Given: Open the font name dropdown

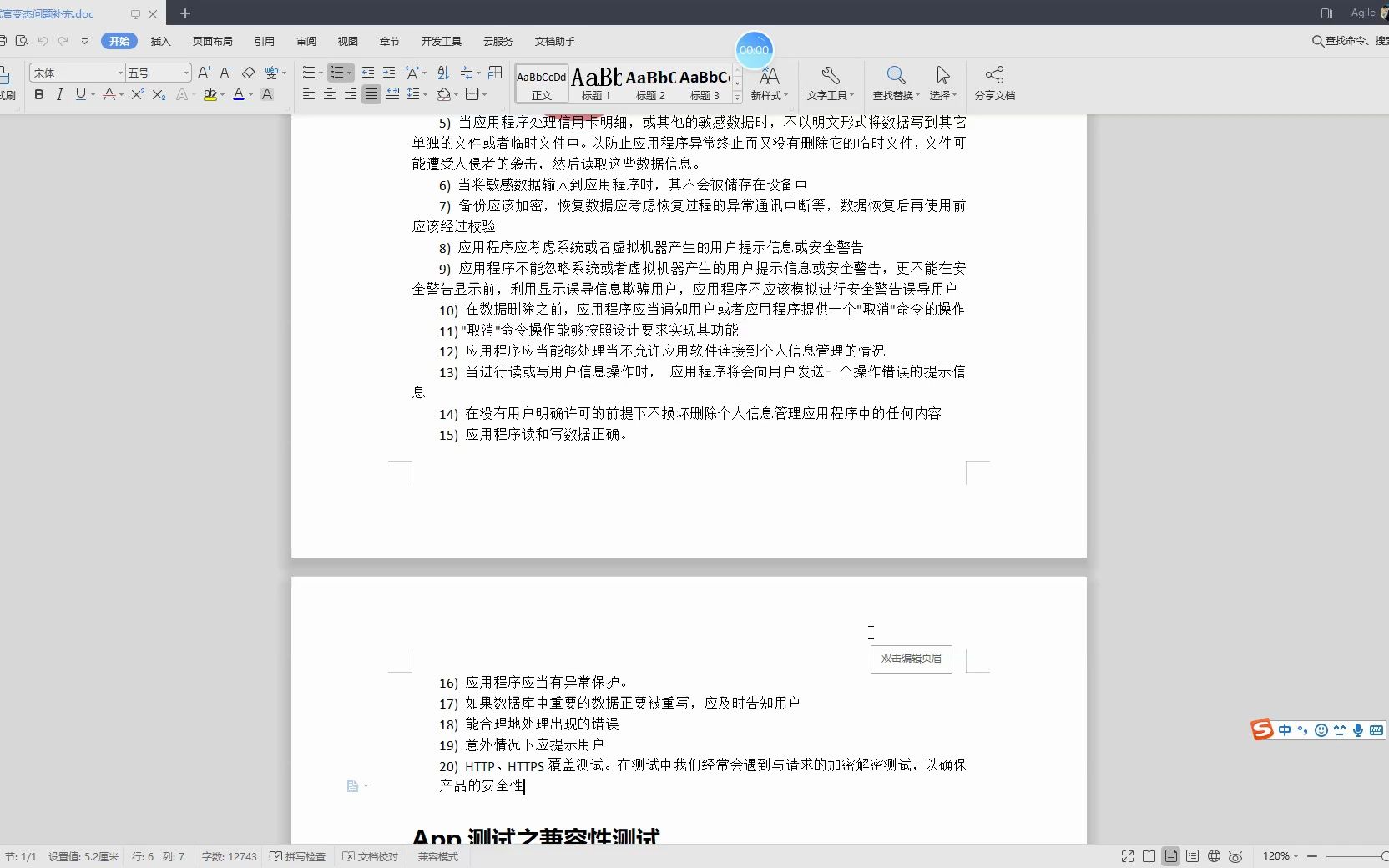Looking at the screenshot, I should [x=120, y=73].
